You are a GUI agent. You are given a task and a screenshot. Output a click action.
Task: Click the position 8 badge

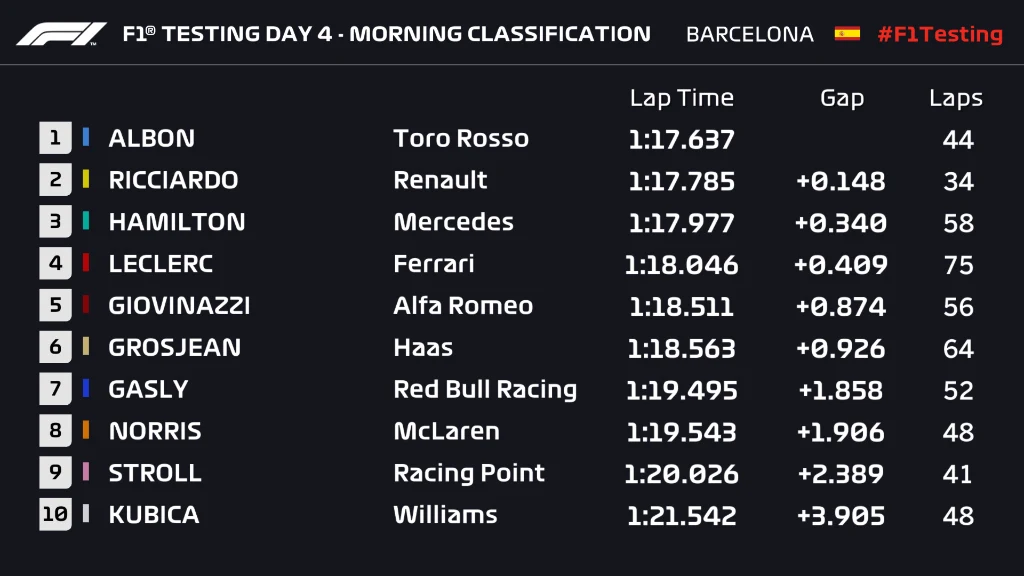pyautogui.click(x=55, y=431)
